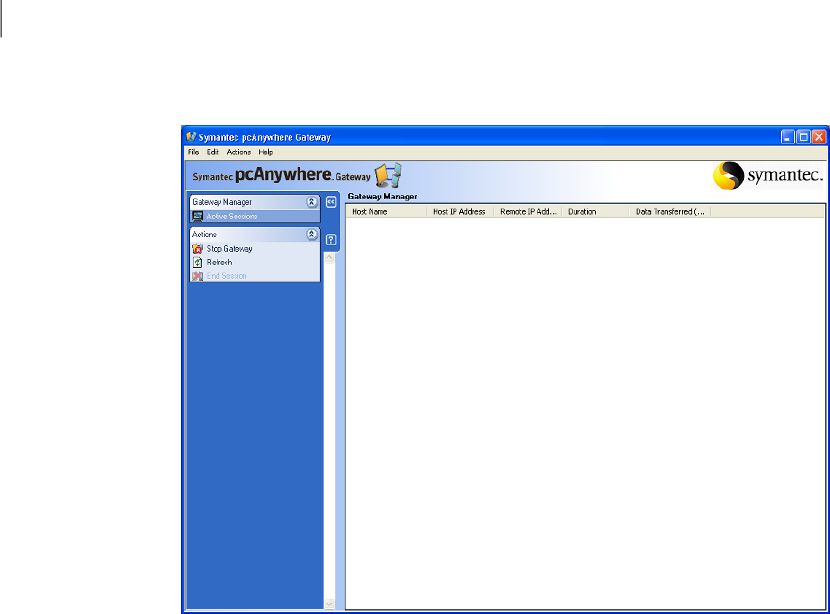This screenshot has width=830, height=614.
Task: Click the End Session action
Action: pyautogui.click(x=226, y=276)
